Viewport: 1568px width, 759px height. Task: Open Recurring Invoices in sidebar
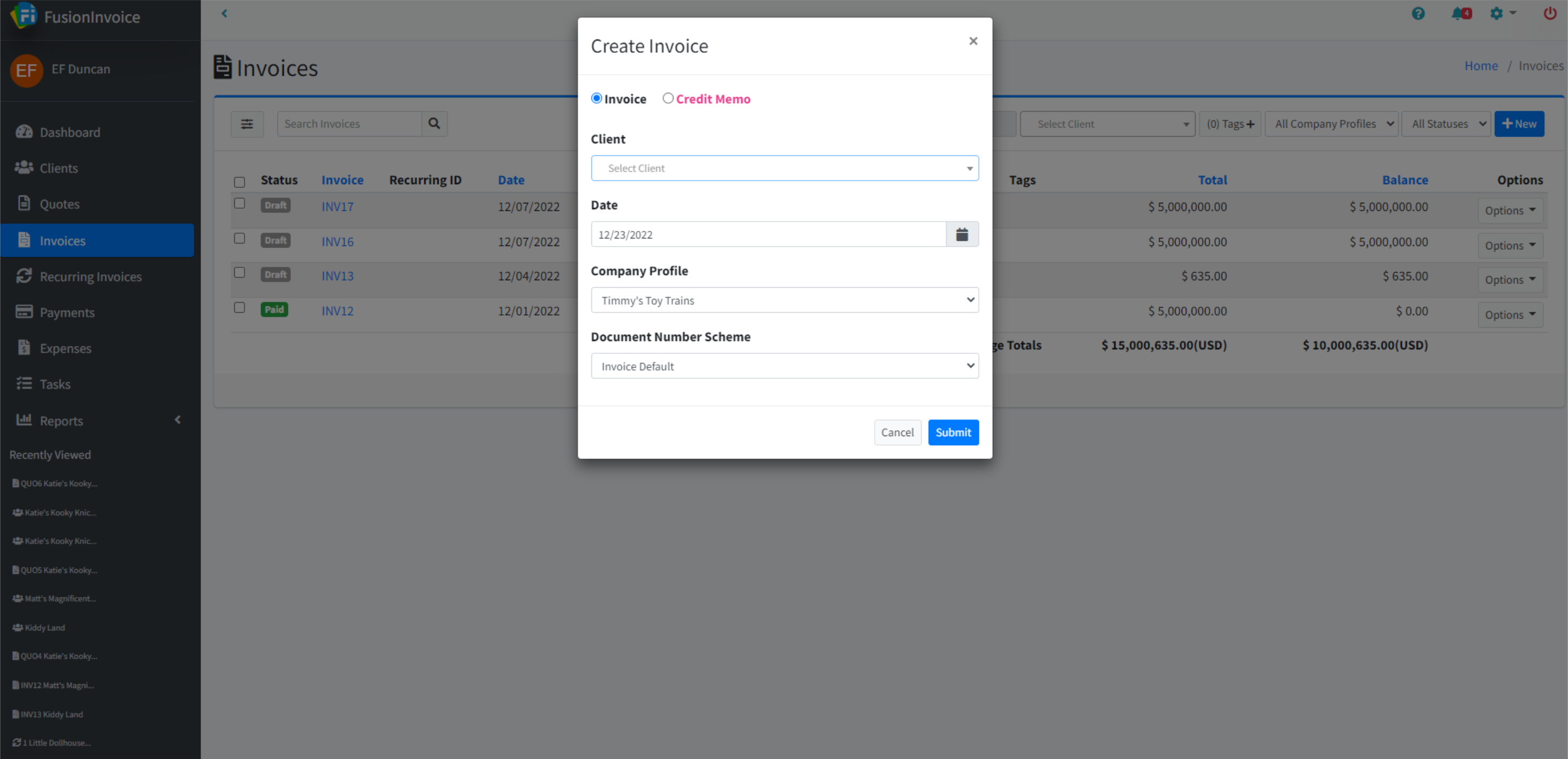click(x=91, y=276)
